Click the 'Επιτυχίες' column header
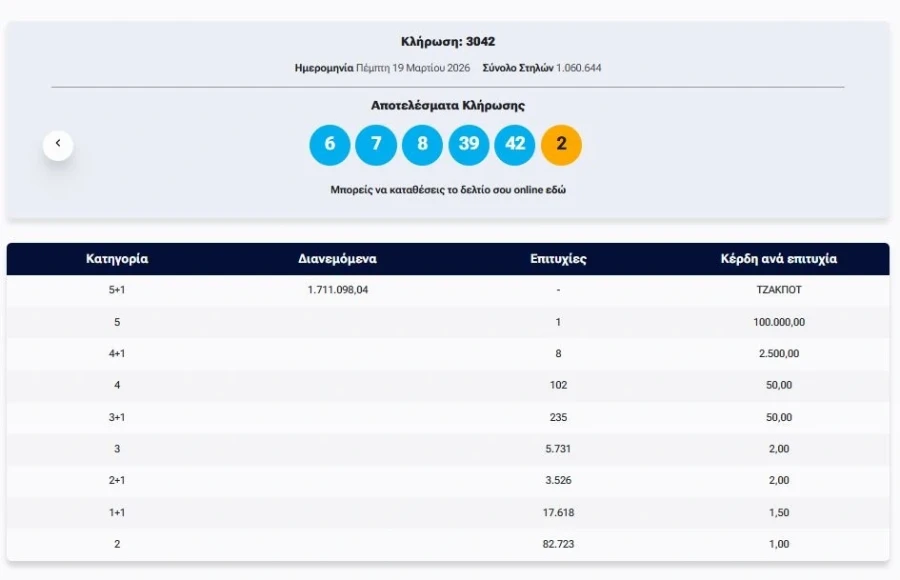This screenshot has width=900, height=580. coord(558,259)
